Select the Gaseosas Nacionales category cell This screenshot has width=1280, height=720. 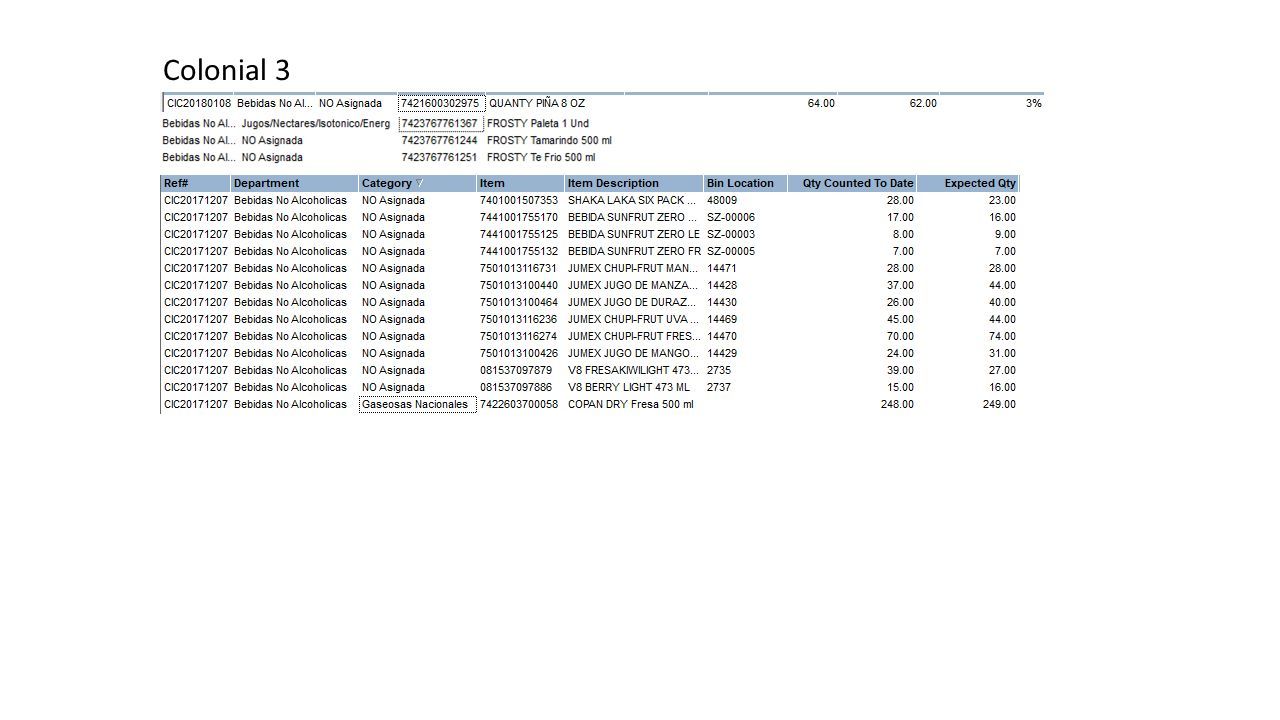[x=418, y=404]
